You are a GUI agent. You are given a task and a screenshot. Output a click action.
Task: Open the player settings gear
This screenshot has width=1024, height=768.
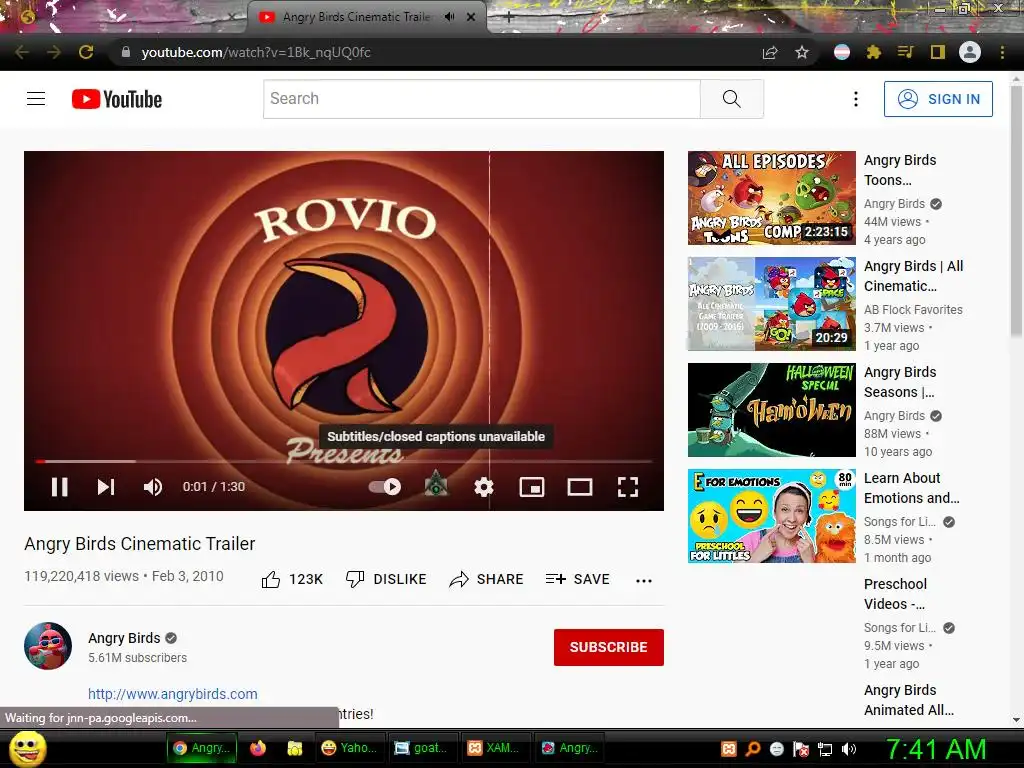(x=483, y=487)
